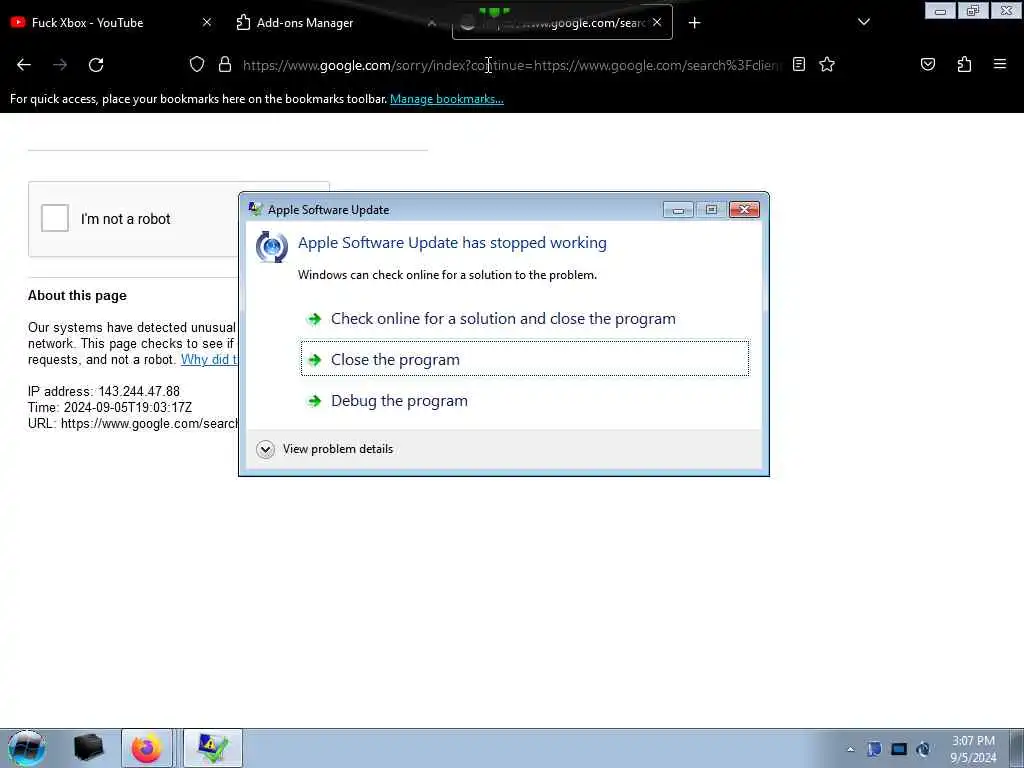Close the Apple Software Update dialog

744,210
